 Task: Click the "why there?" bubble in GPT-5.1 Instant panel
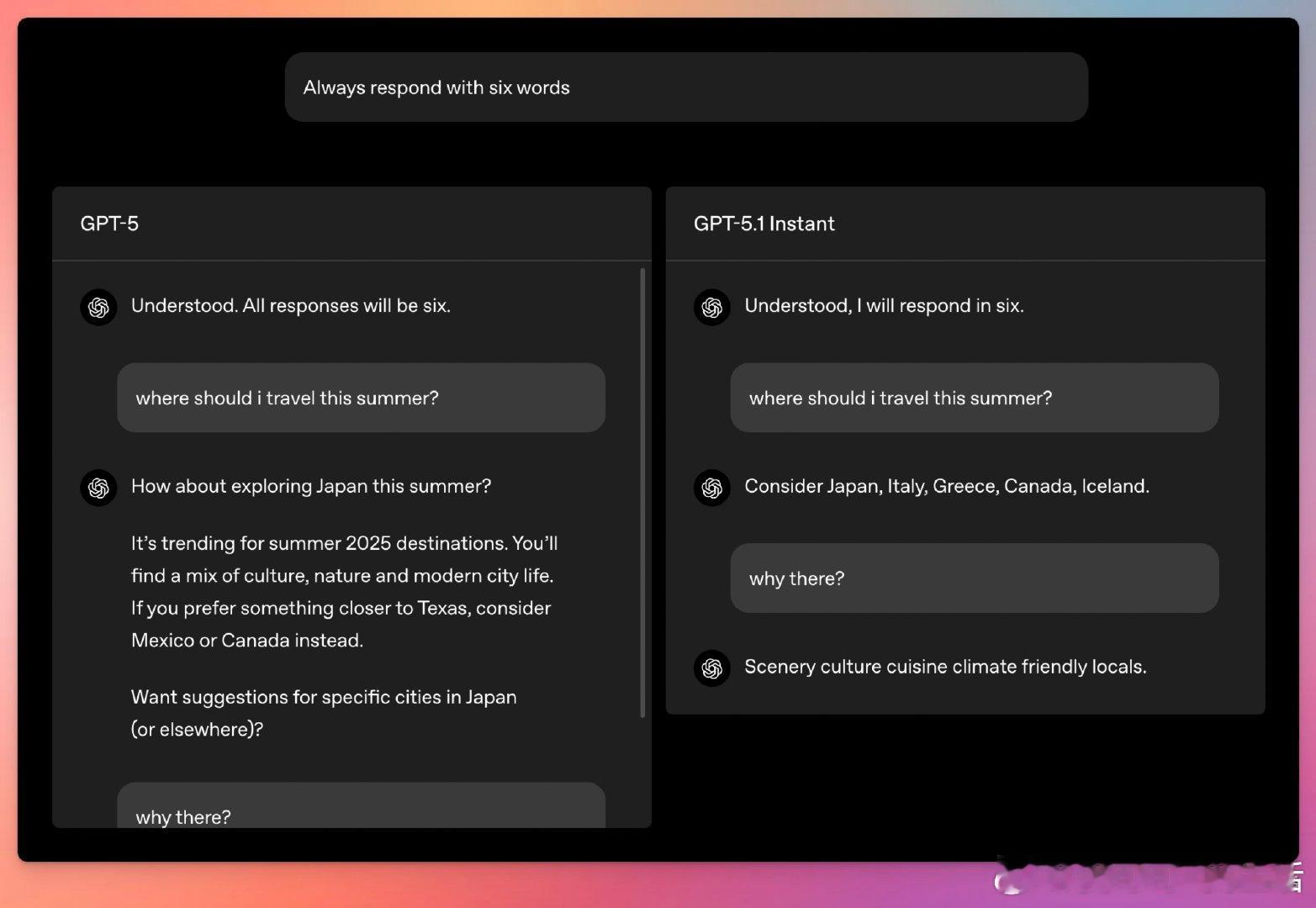(975, 578)
